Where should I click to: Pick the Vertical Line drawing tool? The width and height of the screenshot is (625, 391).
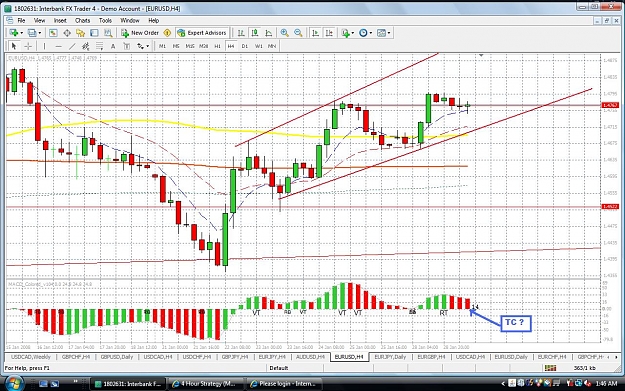(44, 46)
